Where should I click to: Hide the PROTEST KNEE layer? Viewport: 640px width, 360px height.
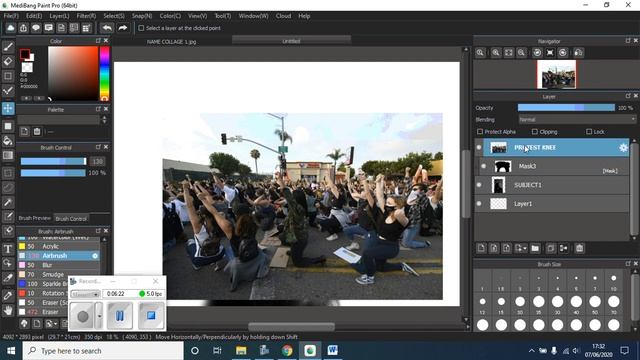click(x=479, y=147)
